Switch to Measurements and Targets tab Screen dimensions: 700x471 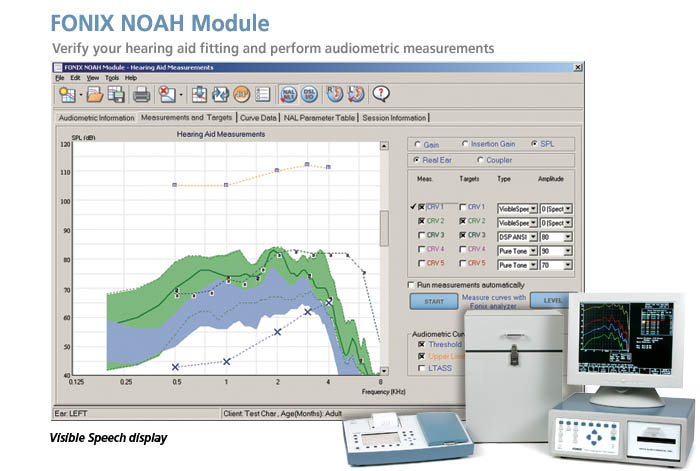pos(187,117)
